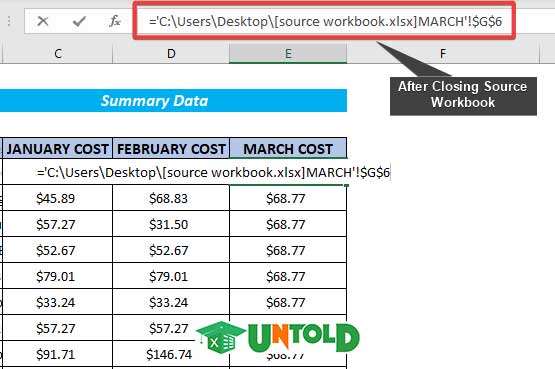Viewport: 555px width, 369px height.
Task: Select the JANUARY COST header cell
Action: pos(58,149)
